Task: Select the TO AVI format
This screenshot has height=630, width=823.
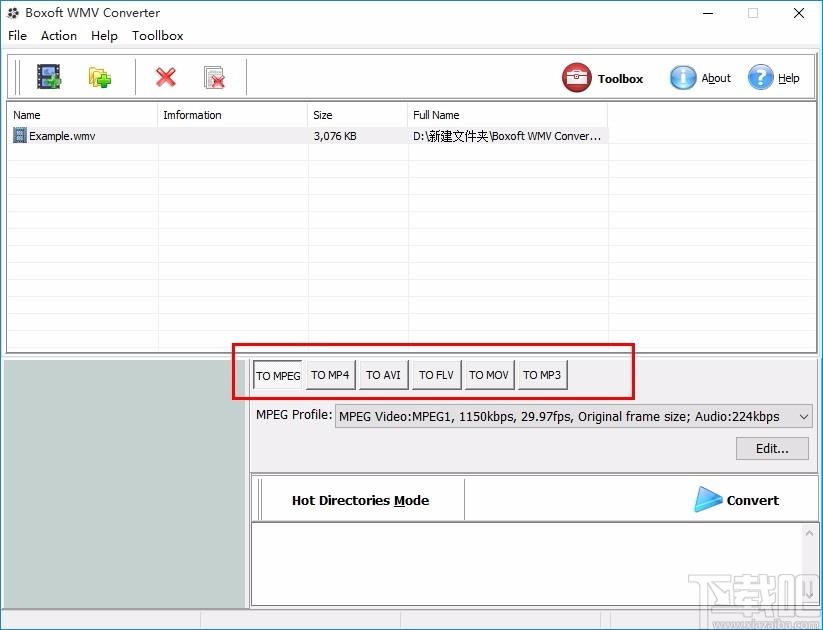Action: point(383,375)
